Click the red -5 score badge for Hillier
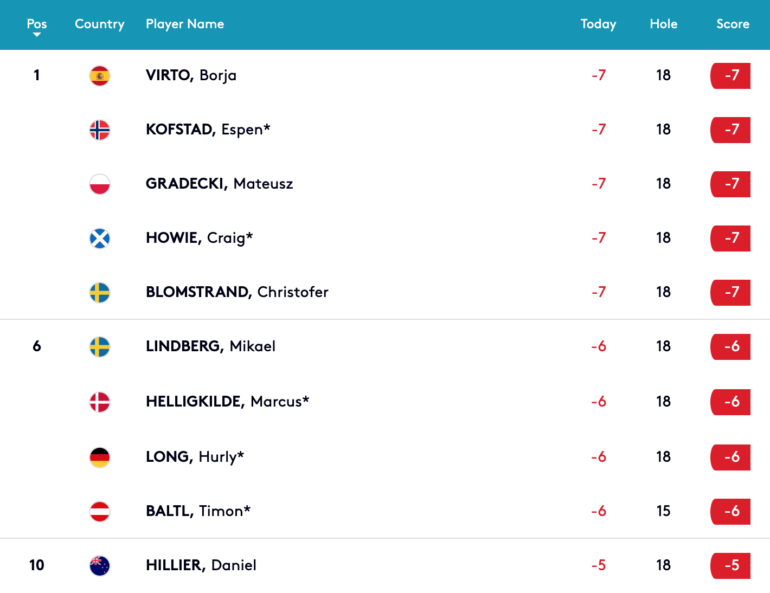Viewport: 770px width, 593px height. click(730, 566)
